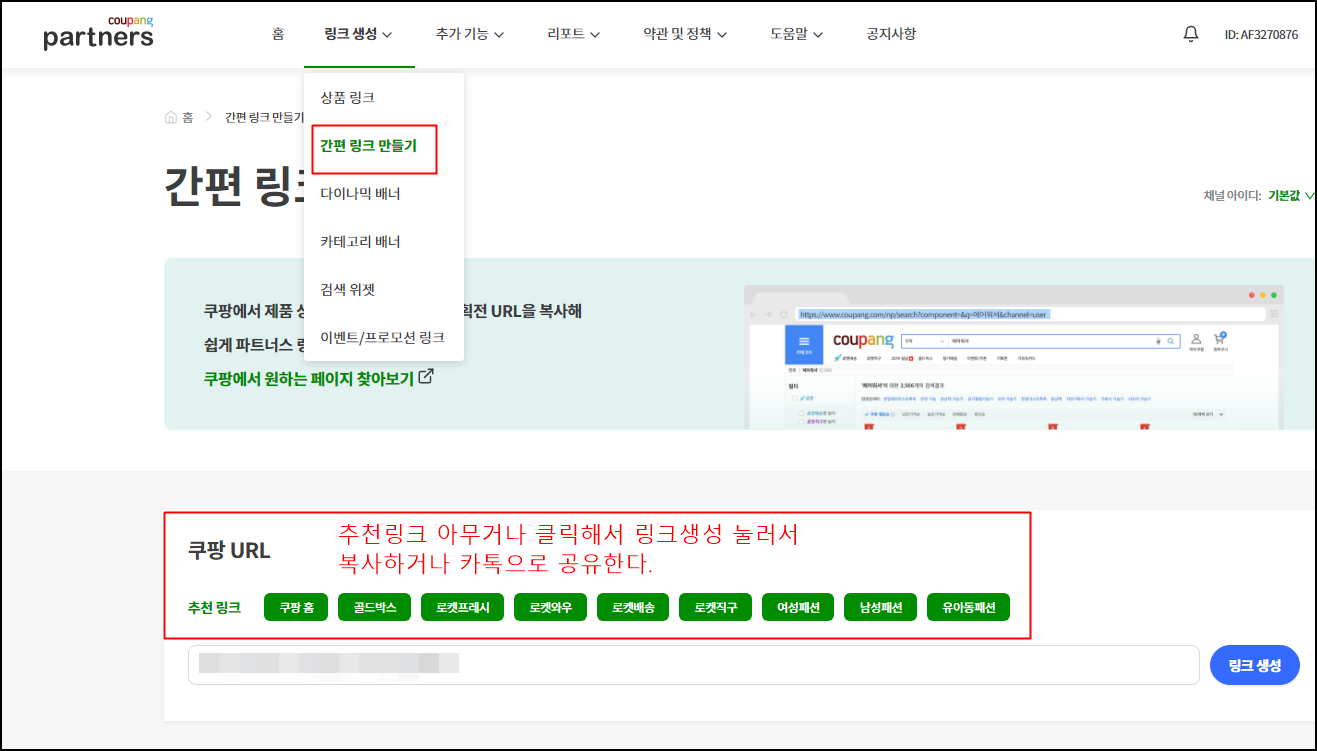Open 쿠팡에서 원하는 페이지 찾아보기 link
This screenshot has height=751, width=1317.
point(309,378)
